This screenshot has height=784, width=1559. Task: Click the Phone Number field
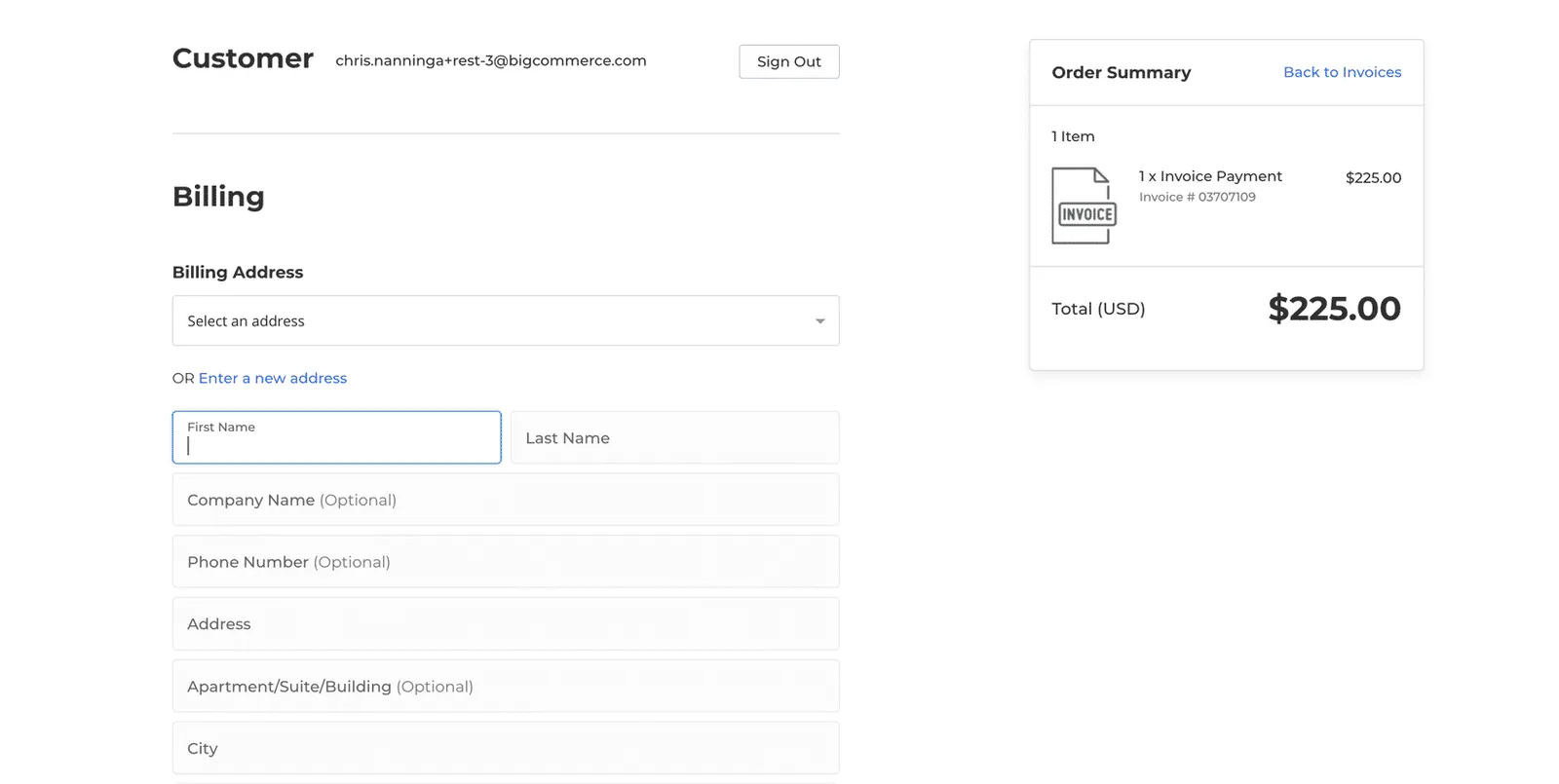(x=506, y=562)
